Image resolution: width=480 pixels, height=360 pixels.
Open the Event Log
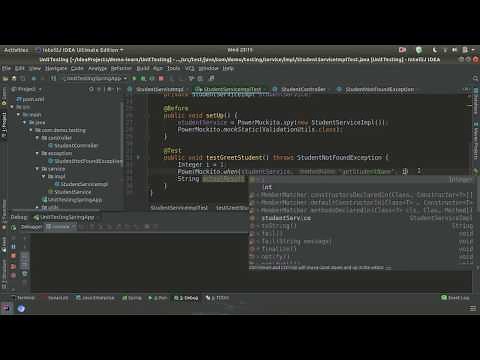455,298
